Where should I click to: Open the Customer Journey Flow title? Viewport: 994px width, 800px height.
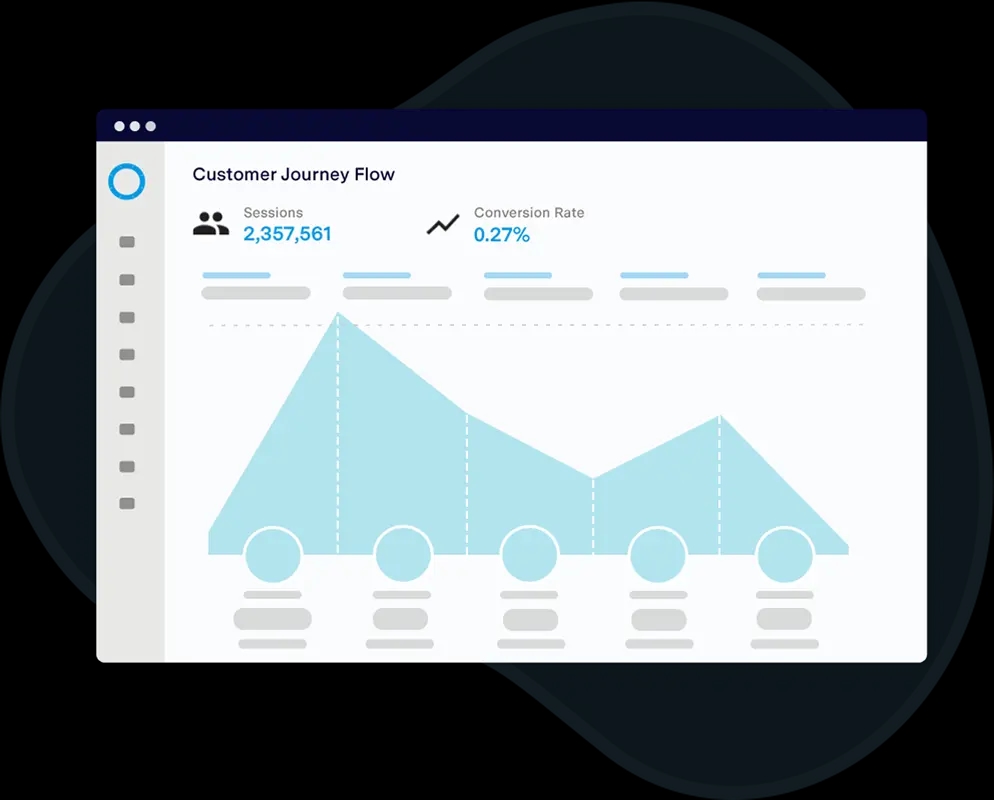pyautogui.click(x=293, y=174)
